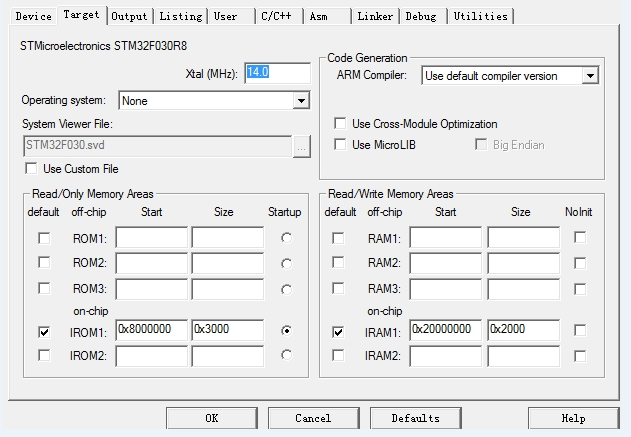The height and width of the screenshot is (437, 631).
Task: Check the RAM3 default checkbox
Action: coord(338,288)
